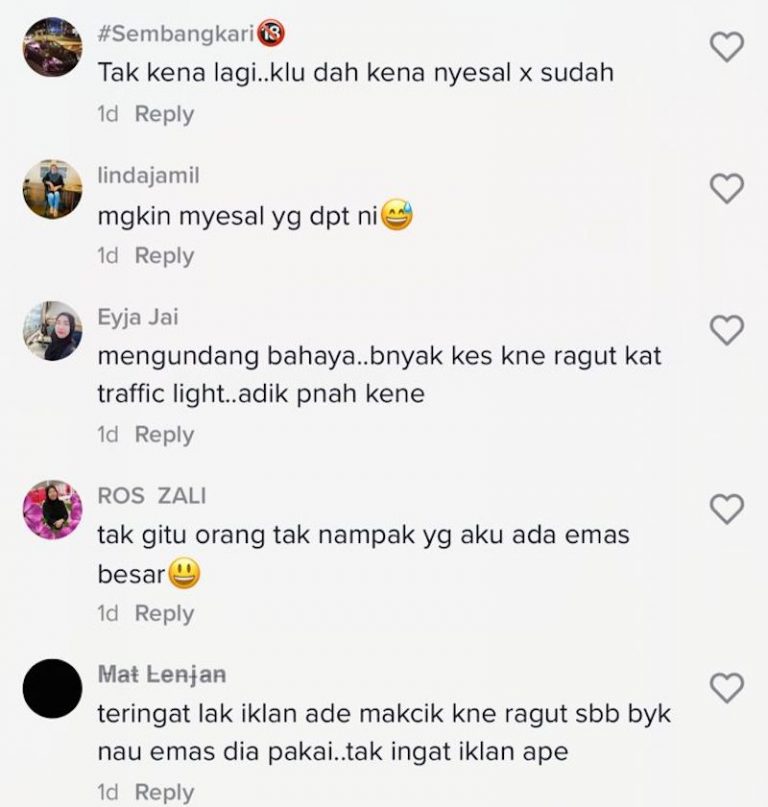Like Eyja Jai's comment via heart
Image resolution: width=768 pixels, height=807 pixels.
click(x=727, y=330)
